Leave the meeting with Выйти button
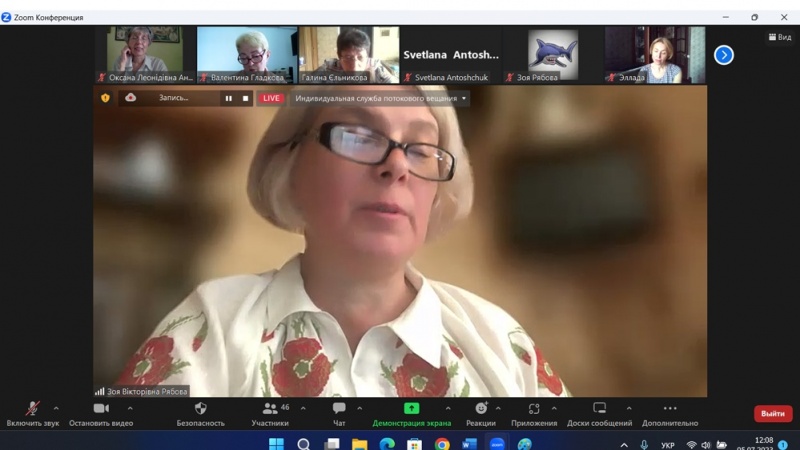This screenshot has width=800, height=450. (x=772, y=413)
